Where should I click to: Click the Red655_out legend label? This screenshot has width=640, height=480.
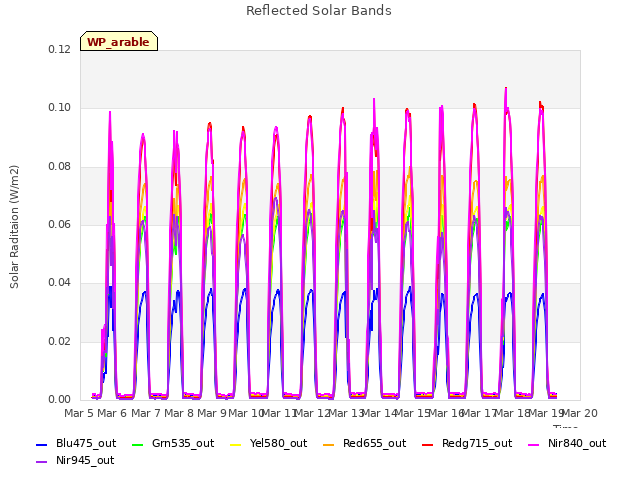point(375,443)
